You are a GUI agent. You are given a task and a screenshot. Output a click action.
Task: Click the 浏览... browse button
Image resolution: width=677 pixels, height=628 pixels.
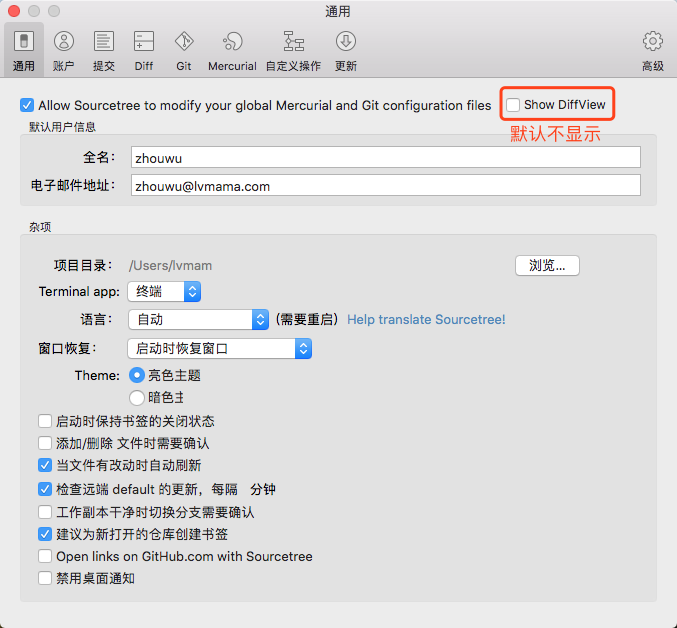[x=547, y=265]
